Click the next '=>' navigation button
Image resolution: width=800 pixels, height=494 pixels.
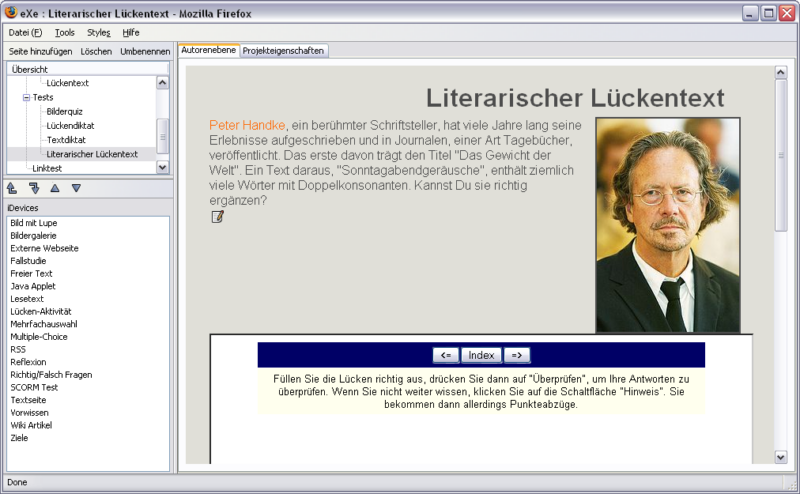coord(517,355)
